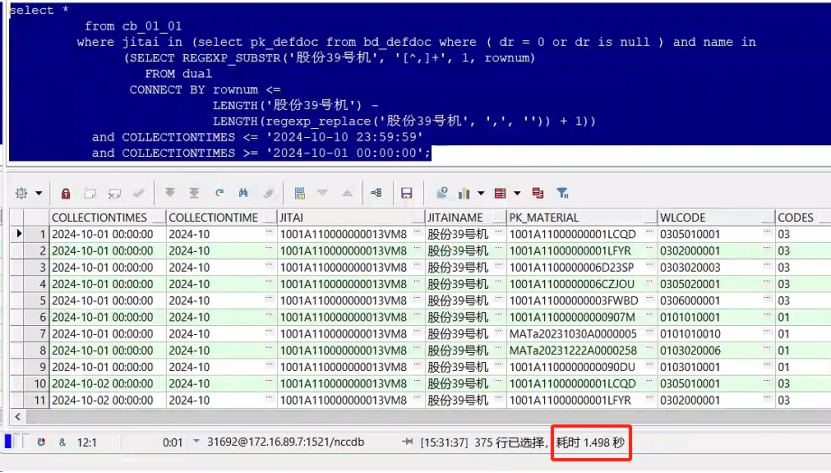Open the grid view mode dropdown arrow

click(39, 194)
